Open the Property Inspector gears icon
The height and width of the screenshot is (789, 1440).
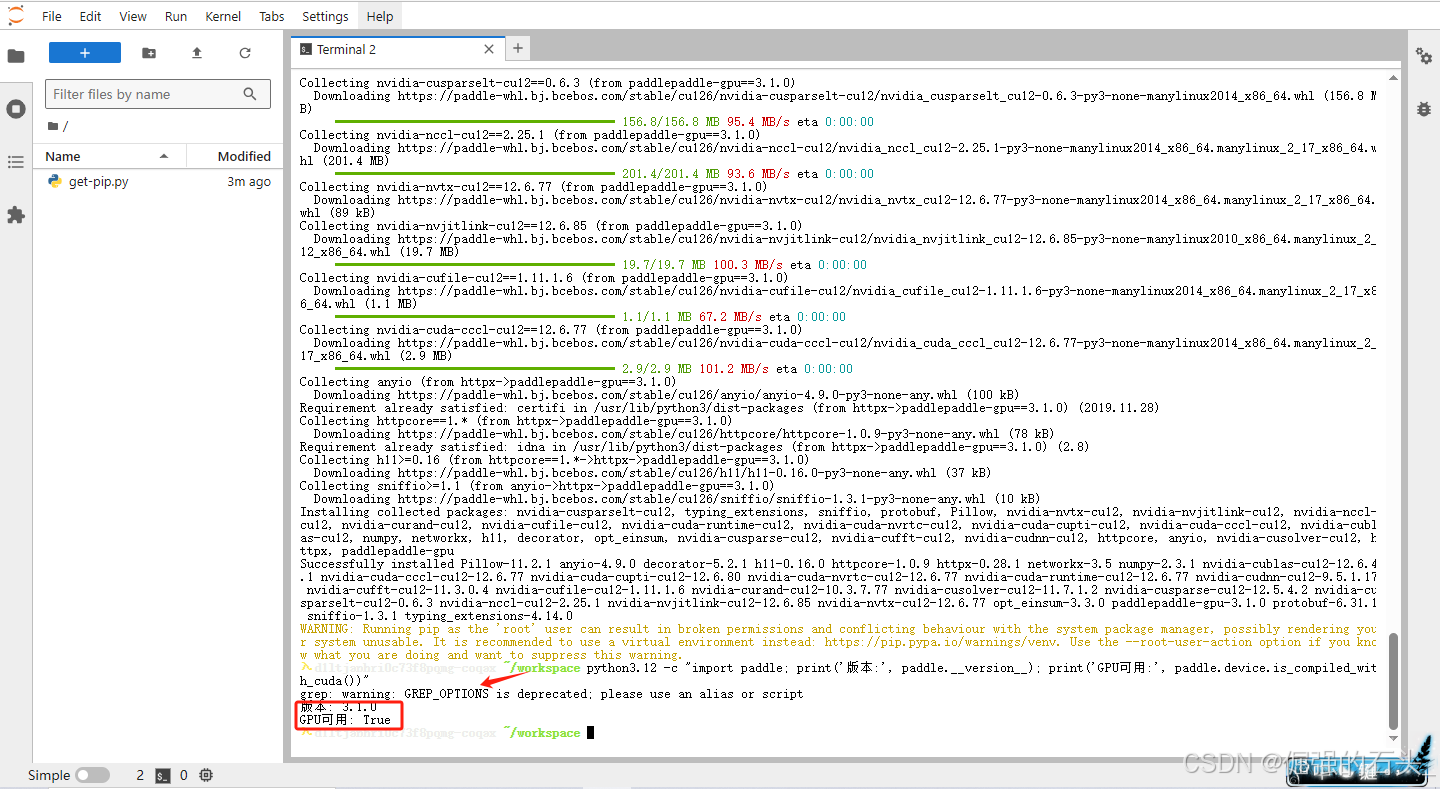click(x=1423, y=56)
